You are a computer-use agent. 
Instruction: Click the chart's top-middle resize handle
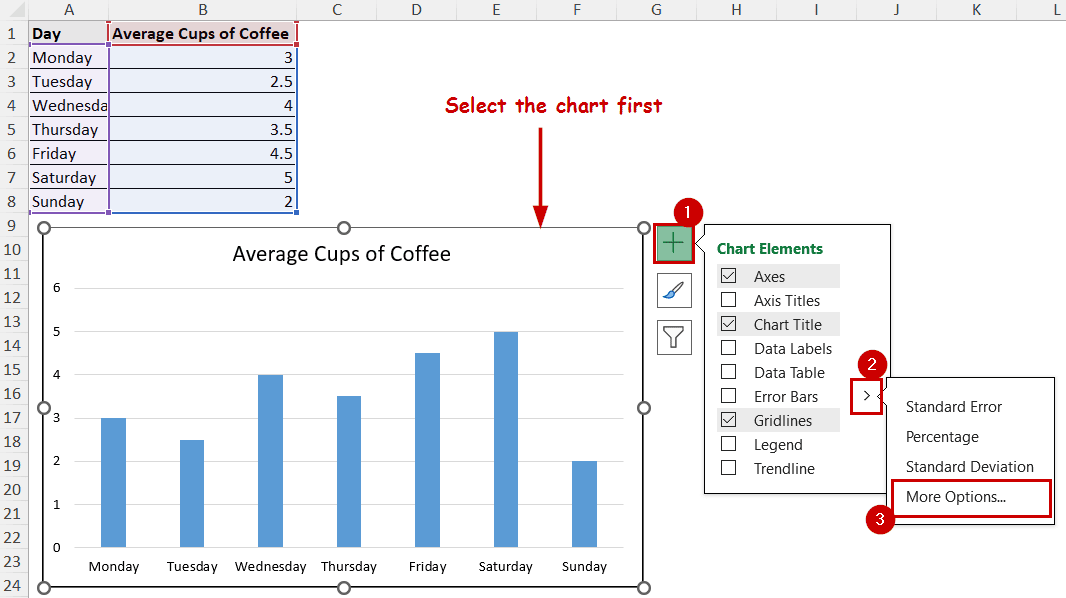[x=344, y=228]
